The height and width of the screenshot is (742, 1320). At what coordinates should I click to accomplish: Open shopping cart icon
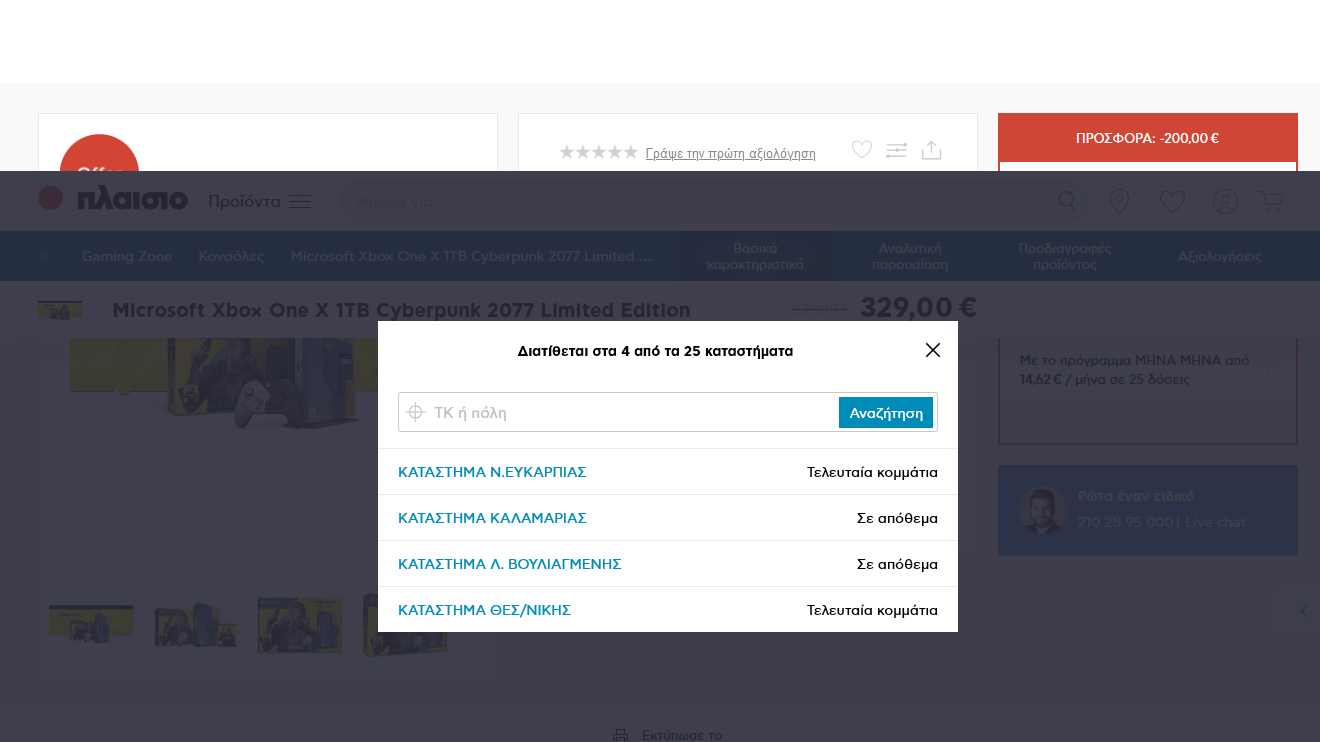(x=1272, y=202)
